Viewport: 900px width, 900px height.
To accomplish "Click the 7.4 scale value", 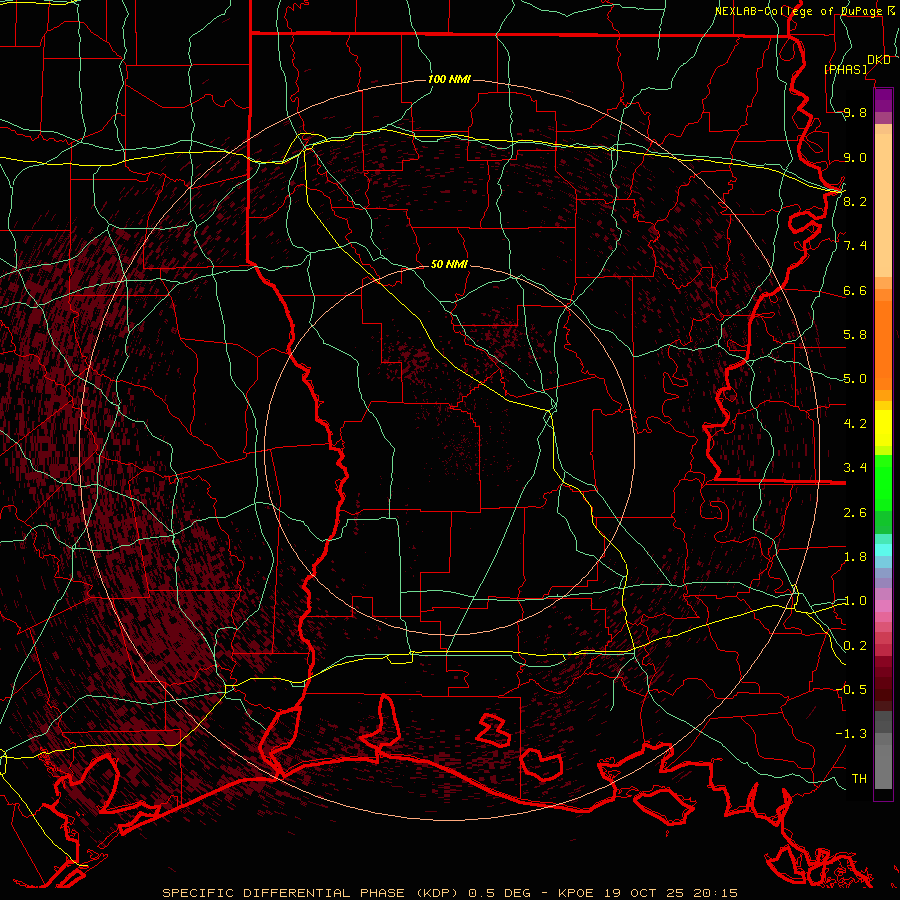I will click(855, 246).
